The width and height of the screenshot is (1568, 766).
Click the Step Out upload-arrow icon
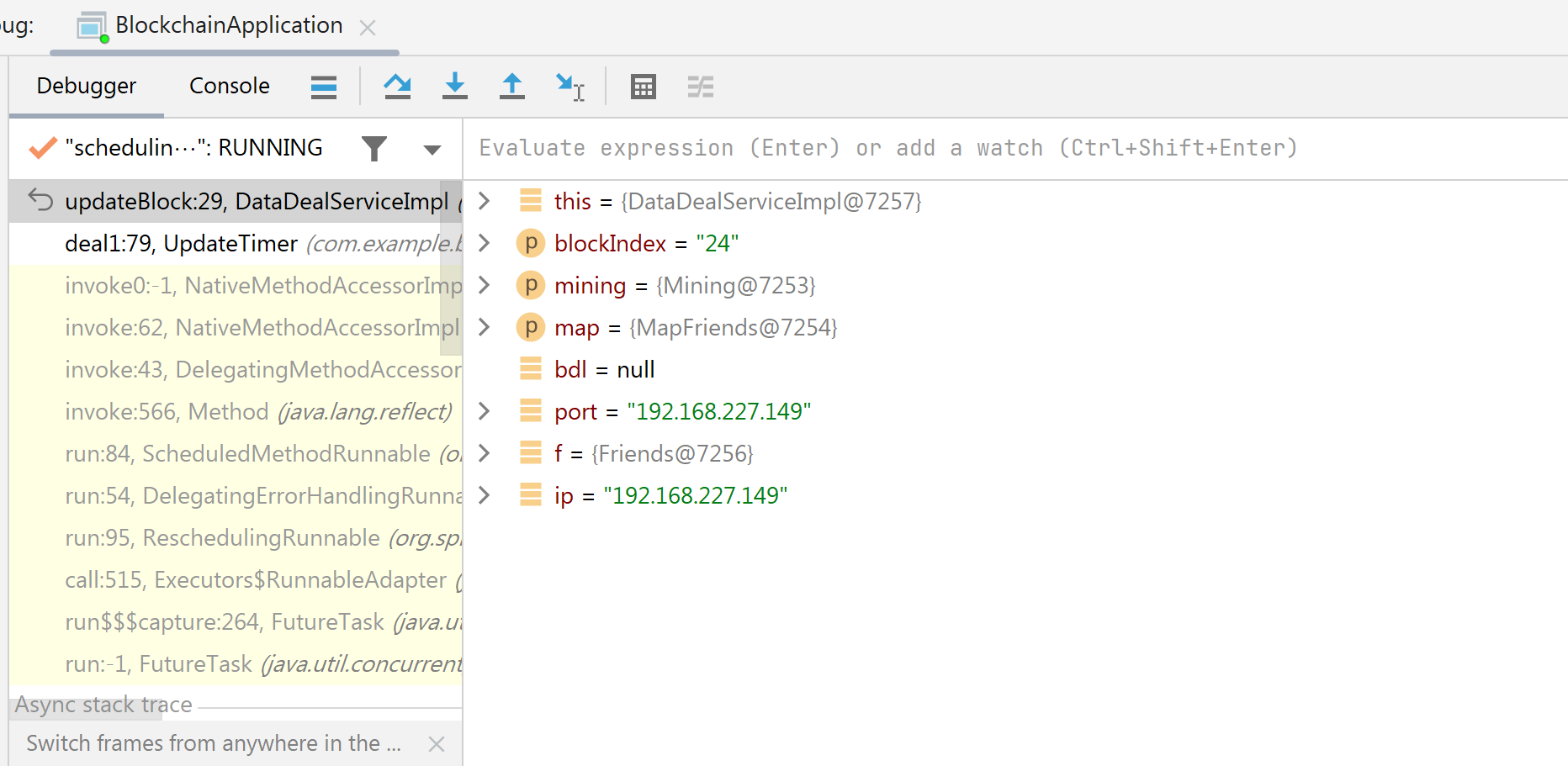click(511, 87)
